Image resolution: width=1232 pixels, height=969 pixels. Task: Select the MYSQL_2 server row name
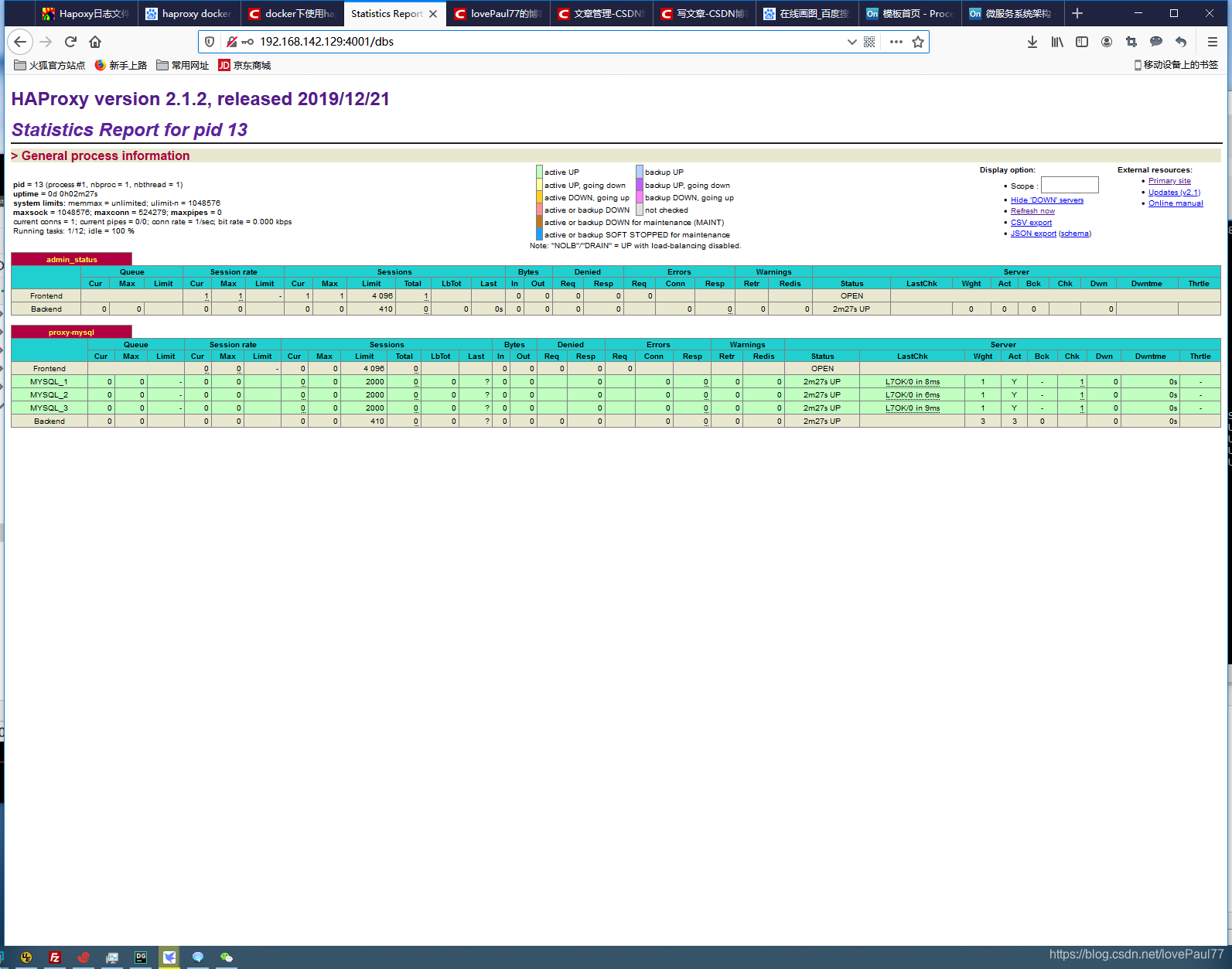49,395
